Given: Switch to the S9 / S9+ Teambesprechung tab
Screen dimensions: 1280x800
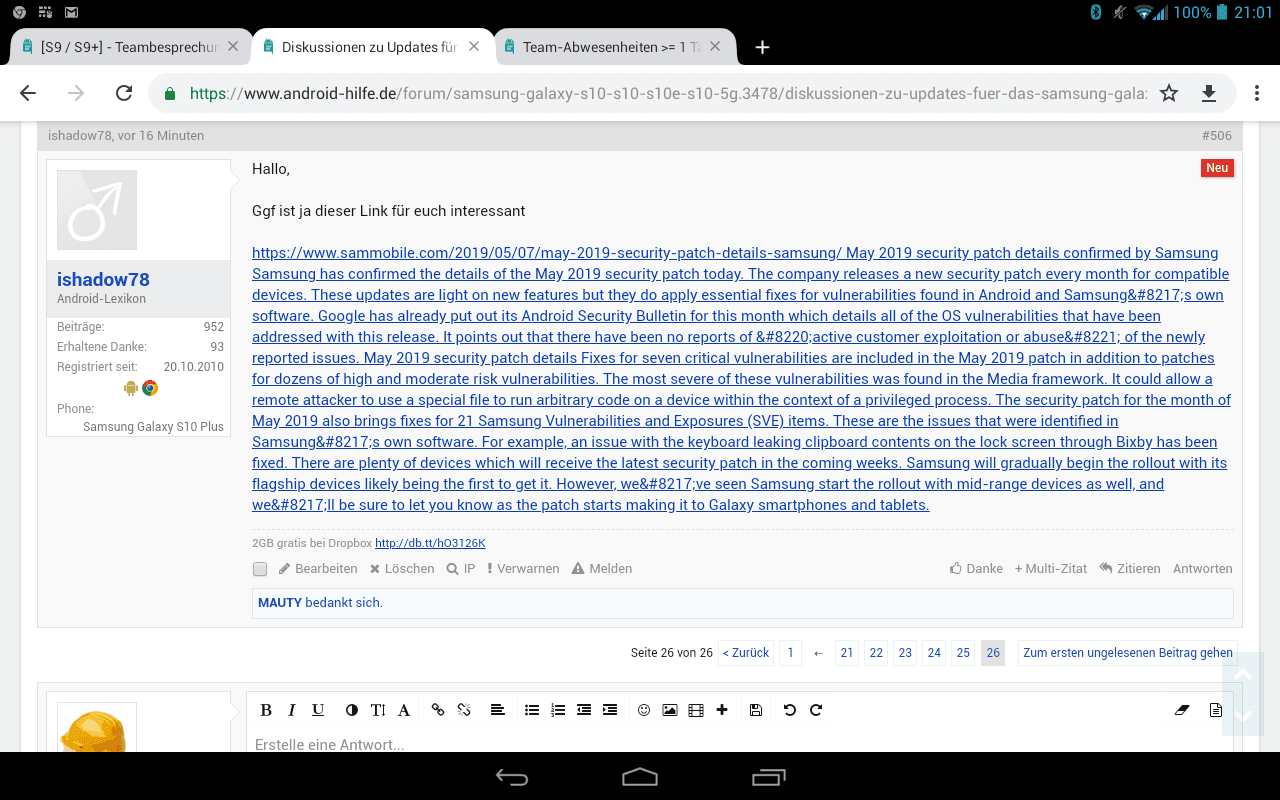Looking at the screenshot, I should pos(129,47).
